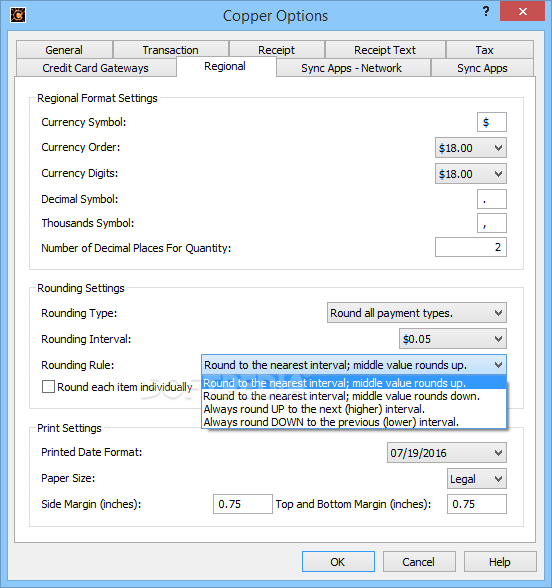Switch to the Receipt Text tab

coord(385,50)
